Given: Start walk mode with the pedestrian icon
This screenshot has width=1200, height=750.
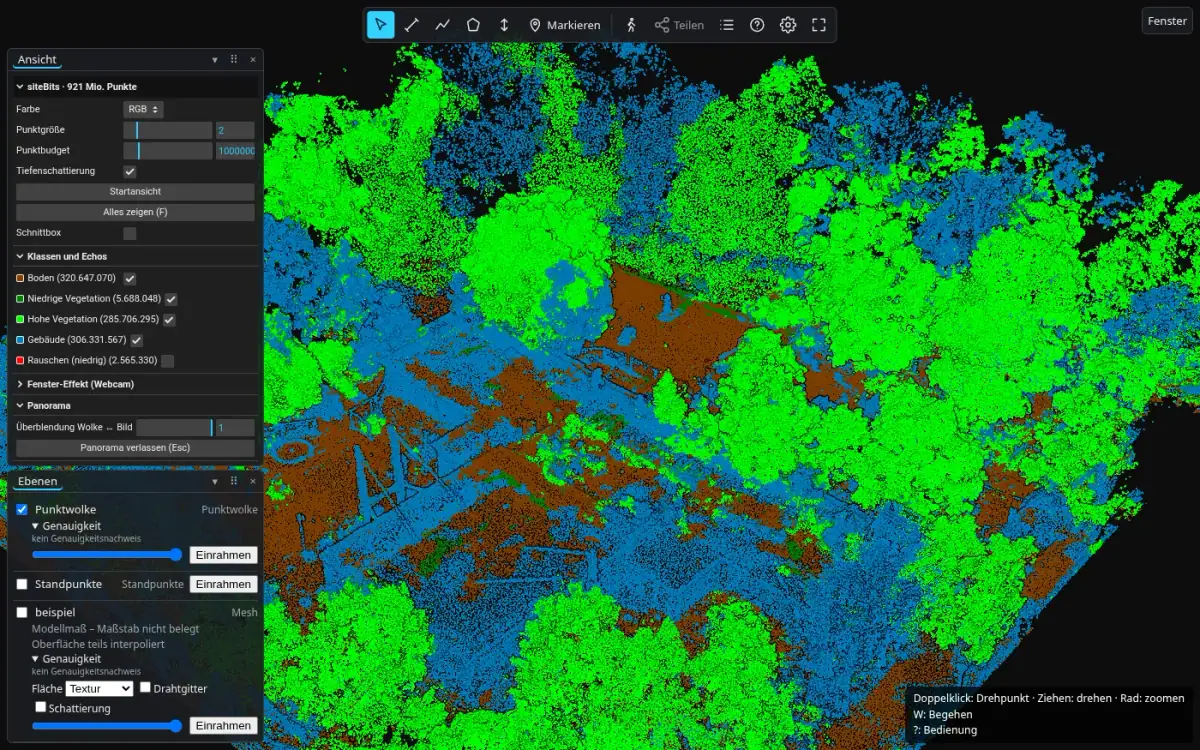Looking at the screenshot, I should point(631,25).
